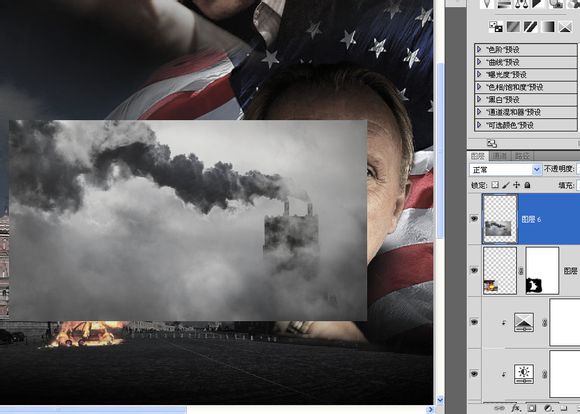Hide the Gradient Map adjustment layer
580x414 pixels.
pos(474,322)
